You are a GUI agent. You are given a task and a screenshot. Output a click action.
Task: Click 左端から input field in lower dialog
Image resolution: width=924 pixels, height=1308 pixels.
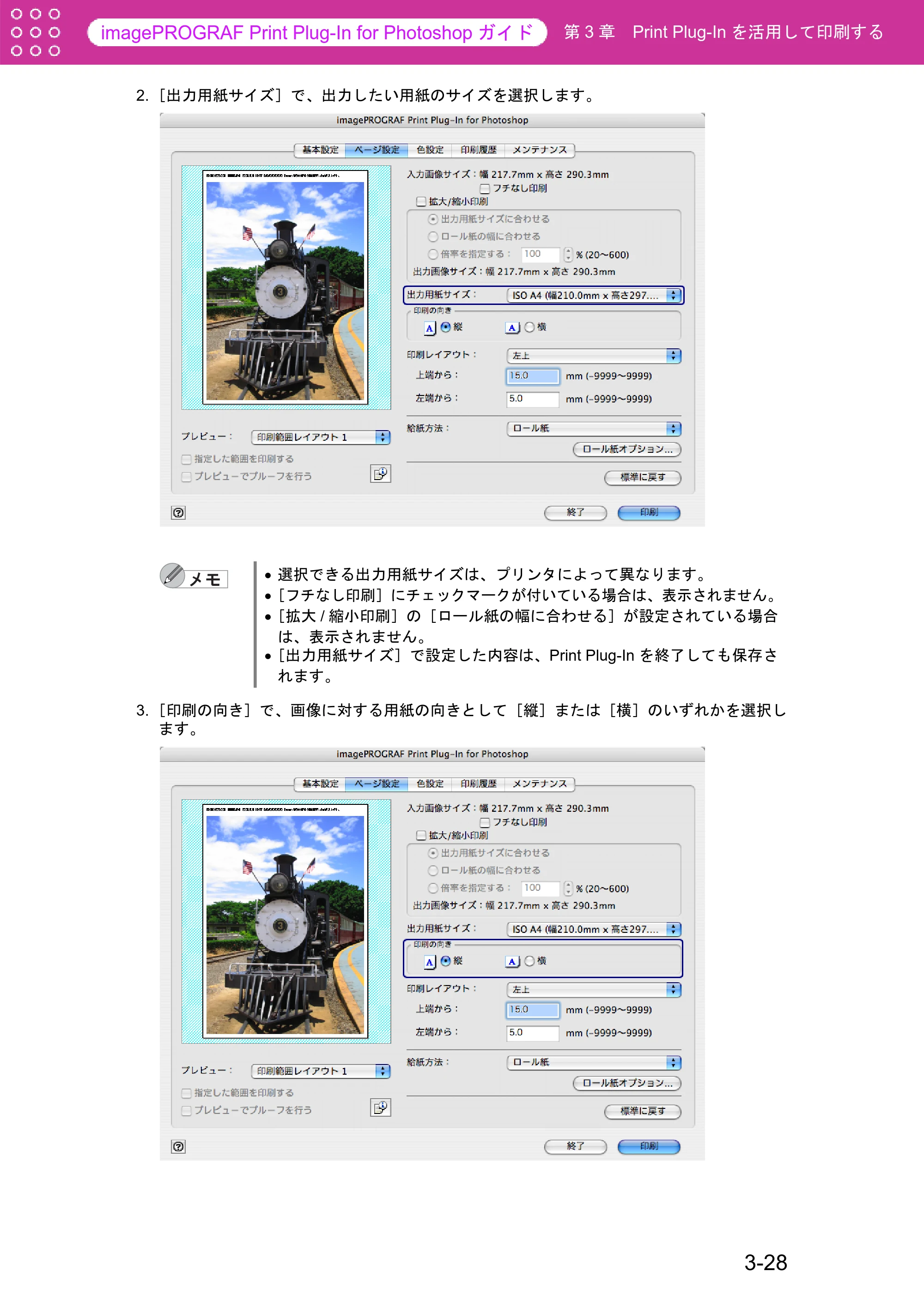[533, 1033]
